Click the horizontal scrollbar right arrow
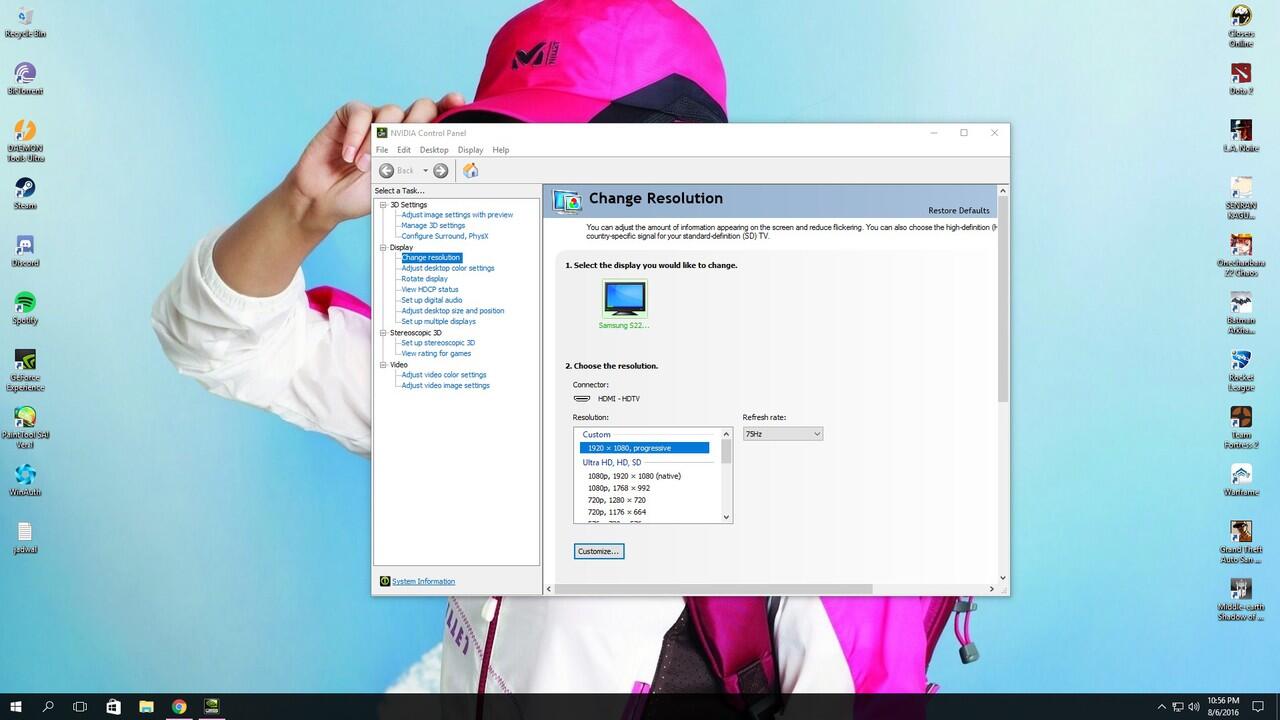Viewport: 1280px width, 720px height. (x=991, y=589)
